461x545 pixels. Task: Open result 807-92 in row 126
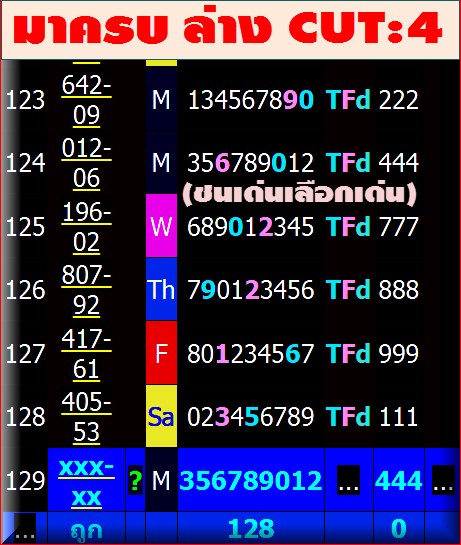(x=86, y=290)
